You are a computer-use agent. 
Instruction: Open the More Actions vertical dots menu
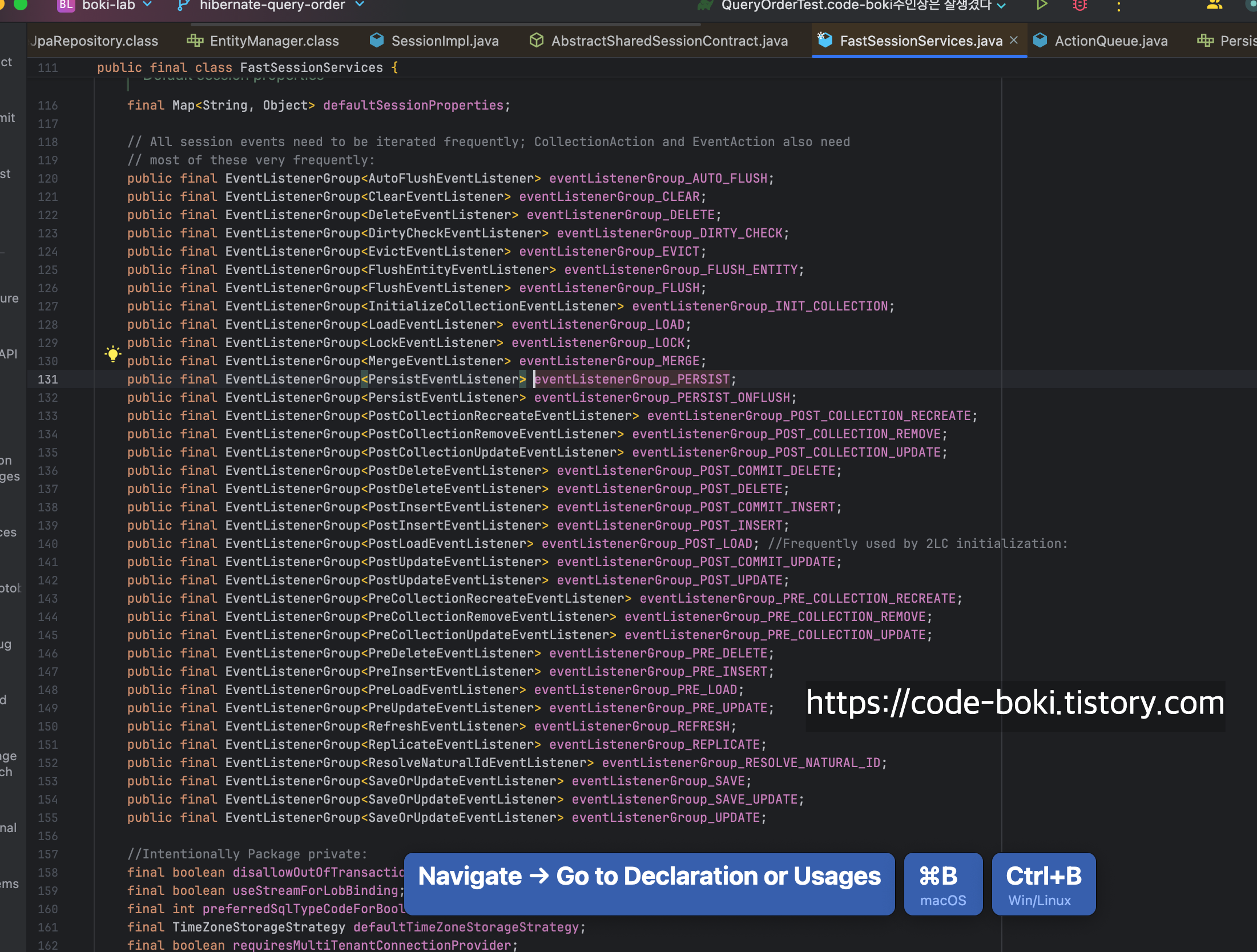tap(1119, 6)
